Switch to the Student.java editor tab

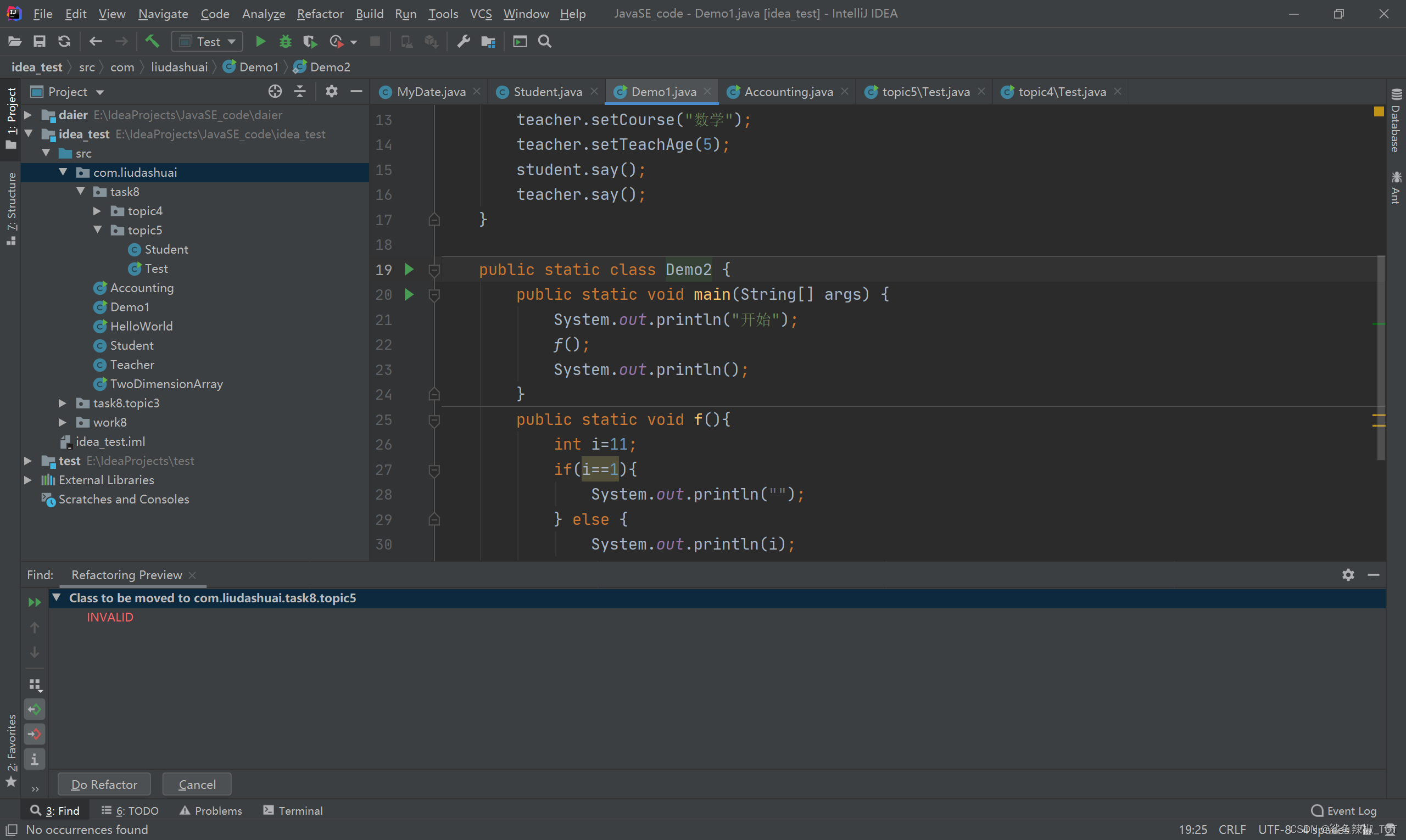point(546,92)
